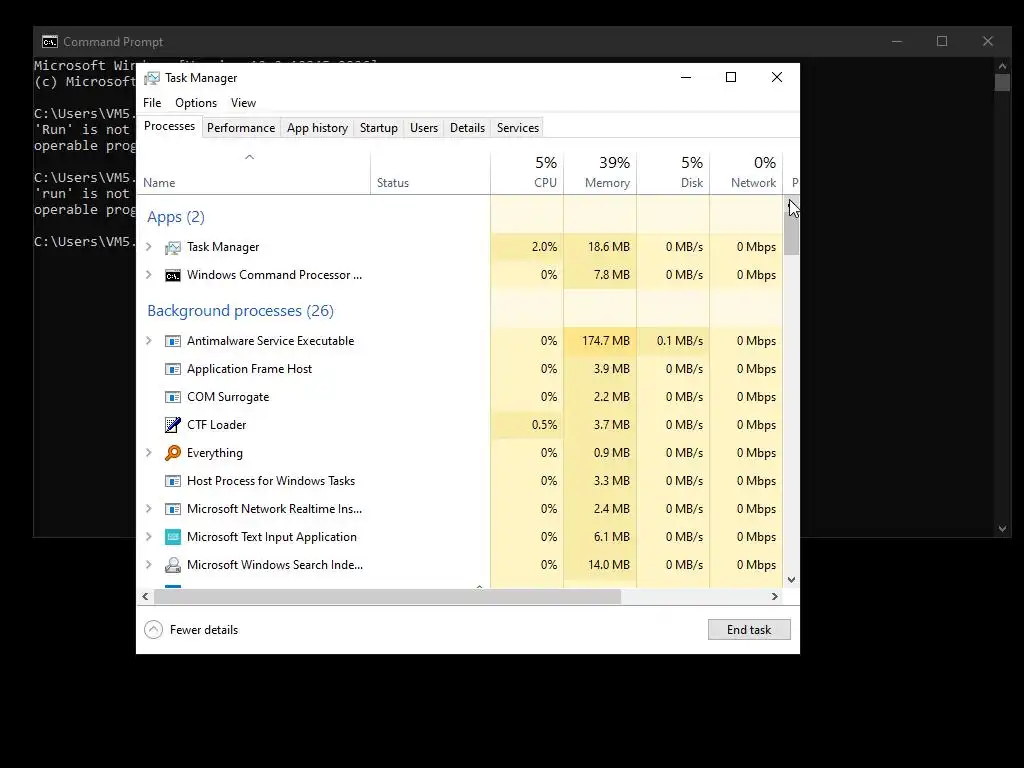Click the Microsoft Windows Search Indexer icon
The image size is (1024, 768).
pyautogui.click(x=172, y=565)
